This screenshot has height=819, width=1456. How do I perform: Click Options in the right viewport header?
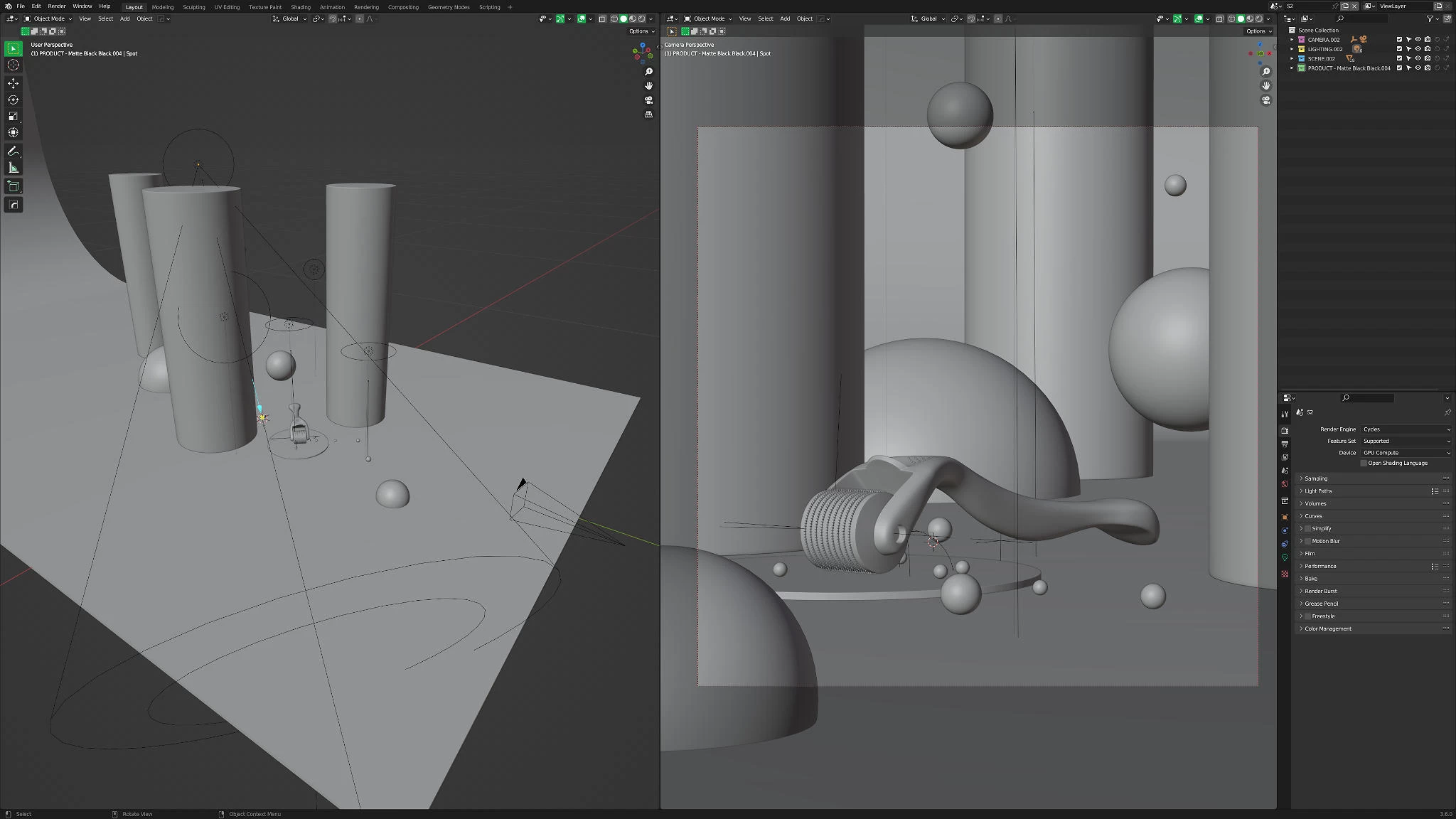pyautogui.click(x=1257, y=31)
